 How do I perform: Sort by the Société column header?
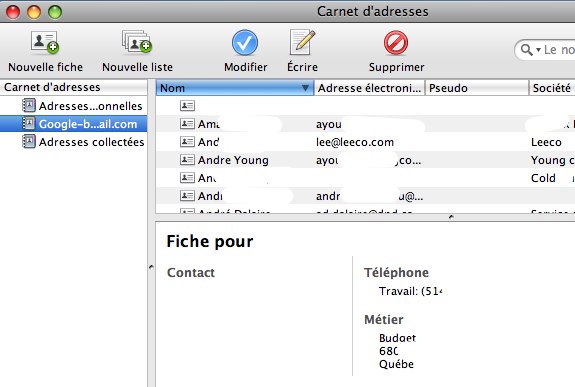point(552,88)
